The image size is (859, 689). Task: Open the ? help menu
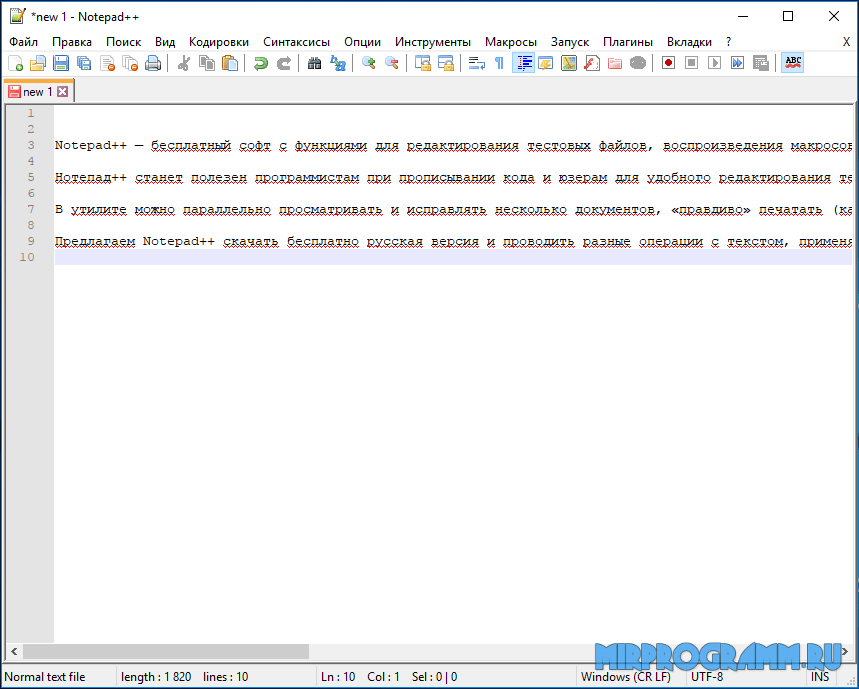tap(728, 42)
